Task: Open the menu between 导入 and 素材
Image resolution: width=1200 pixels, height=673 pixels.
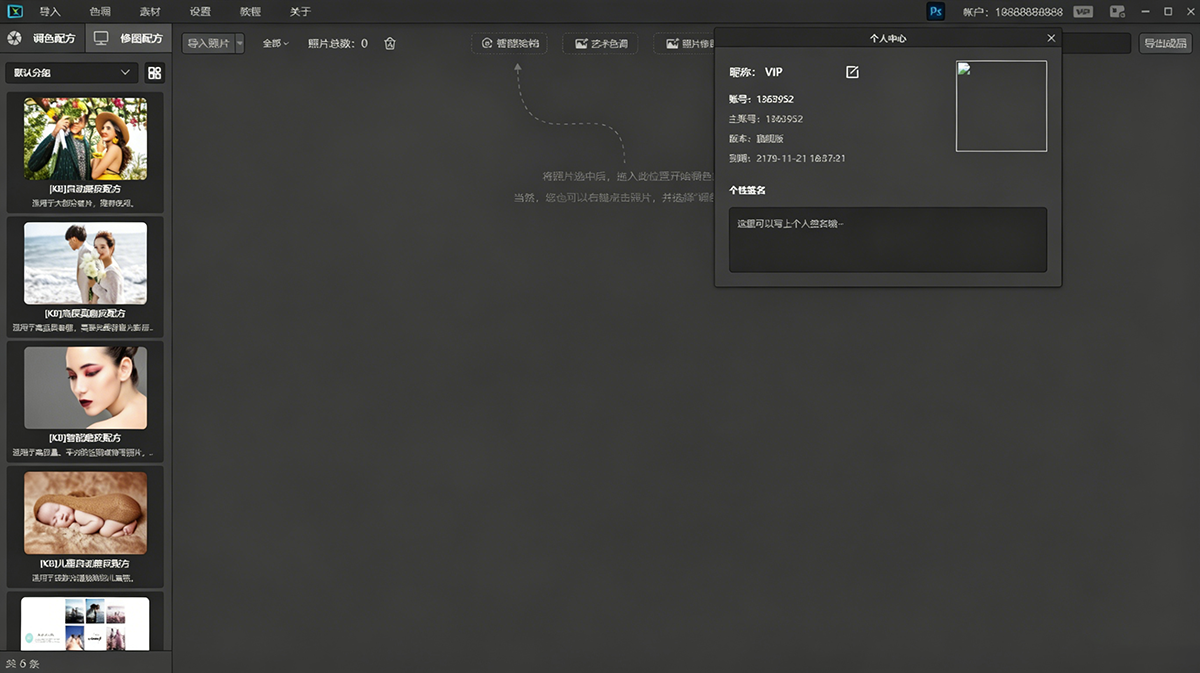Action: (100, 12)
